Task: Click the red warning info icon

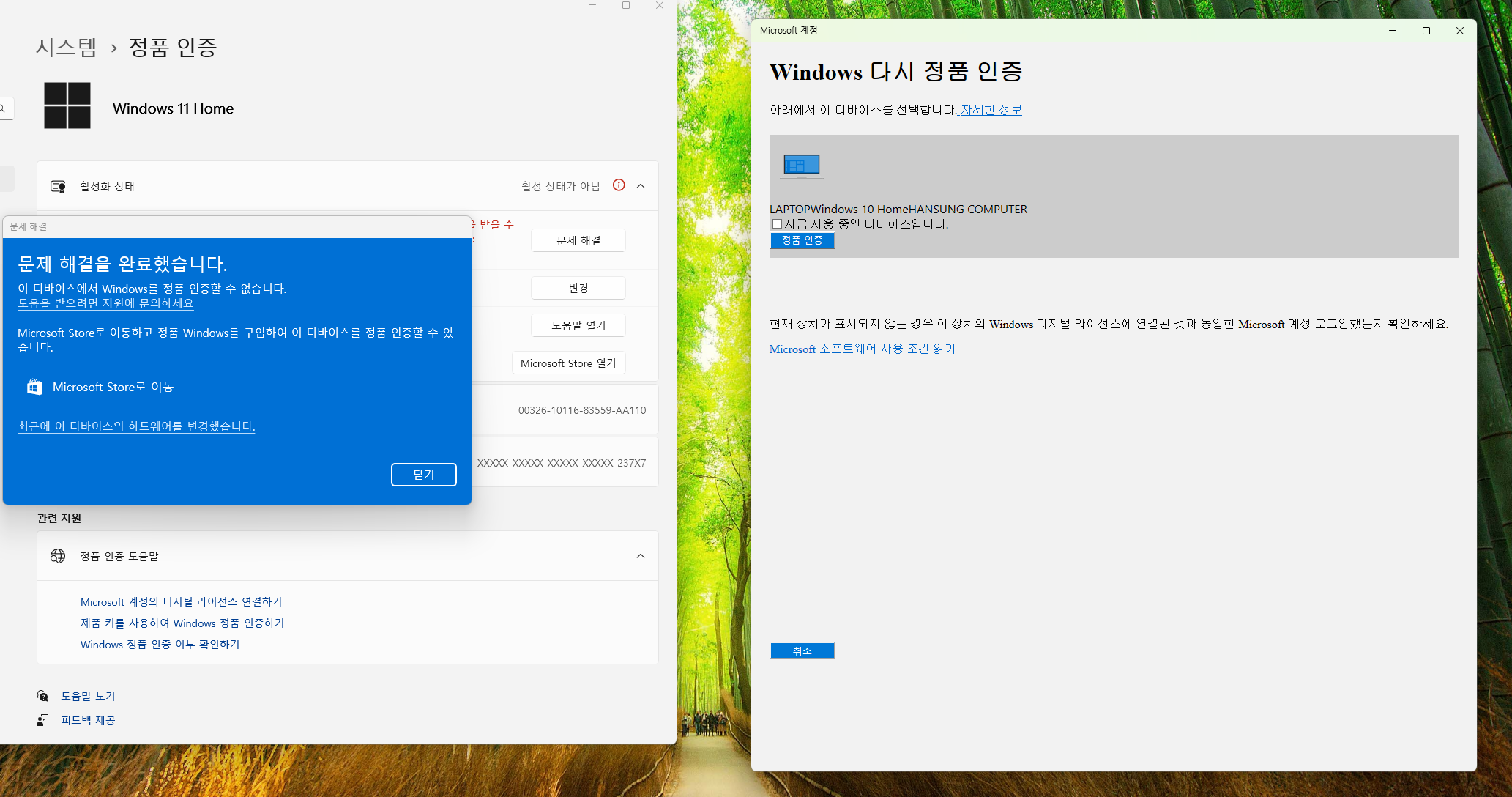Action: (x=619, y=185)
